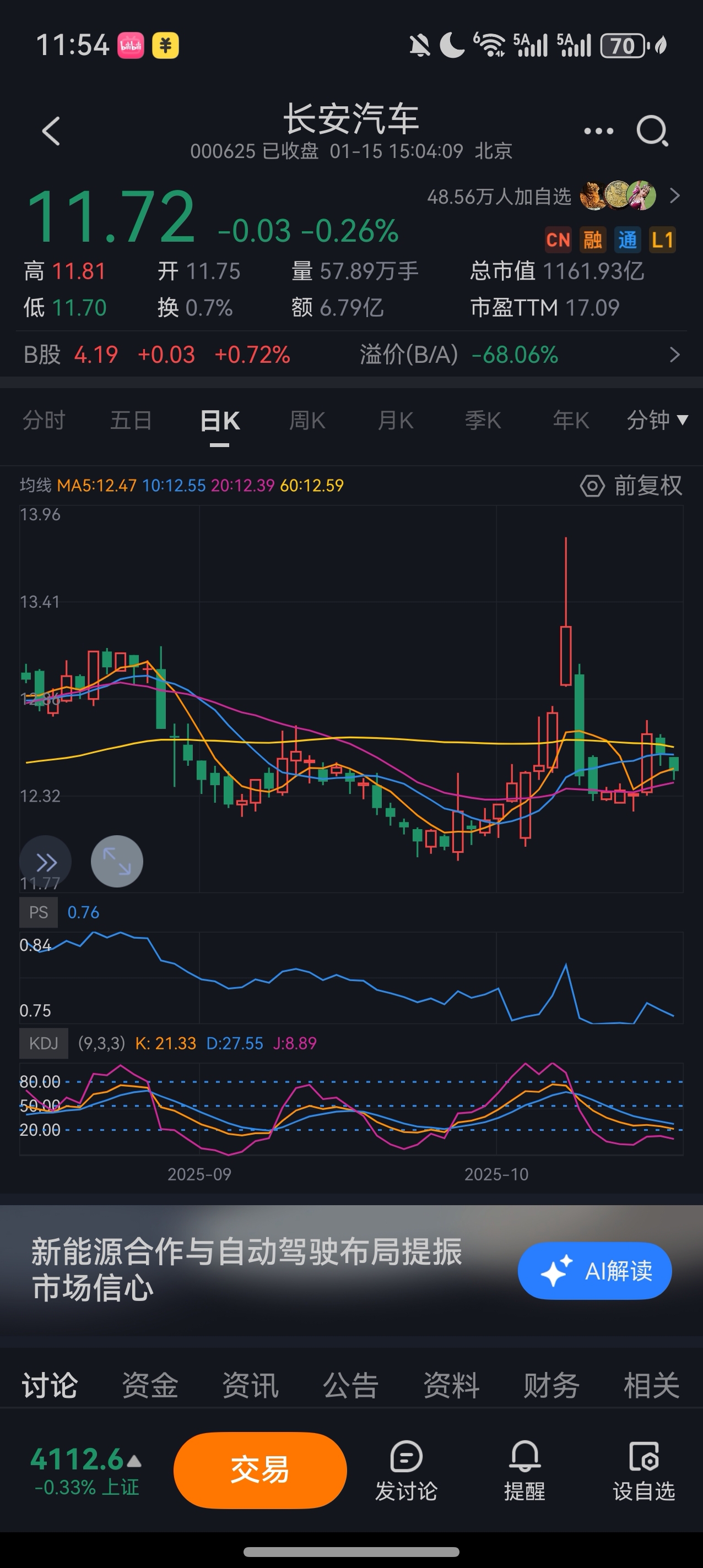Tap the PS sub-chart line
703x1568 pixels.
tap(351, 978)
